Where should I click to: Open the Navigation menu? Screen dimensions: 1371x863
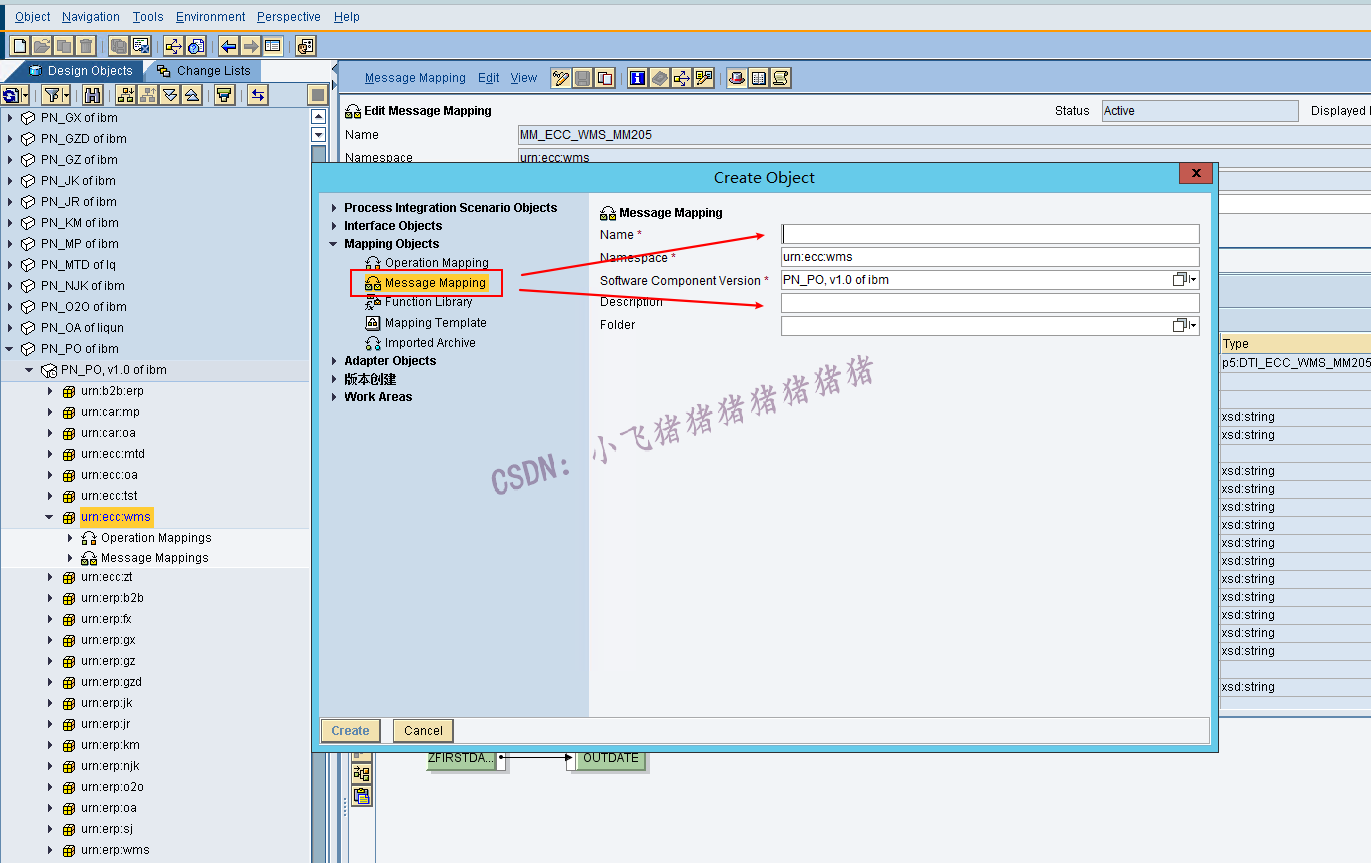click(91, 17)
